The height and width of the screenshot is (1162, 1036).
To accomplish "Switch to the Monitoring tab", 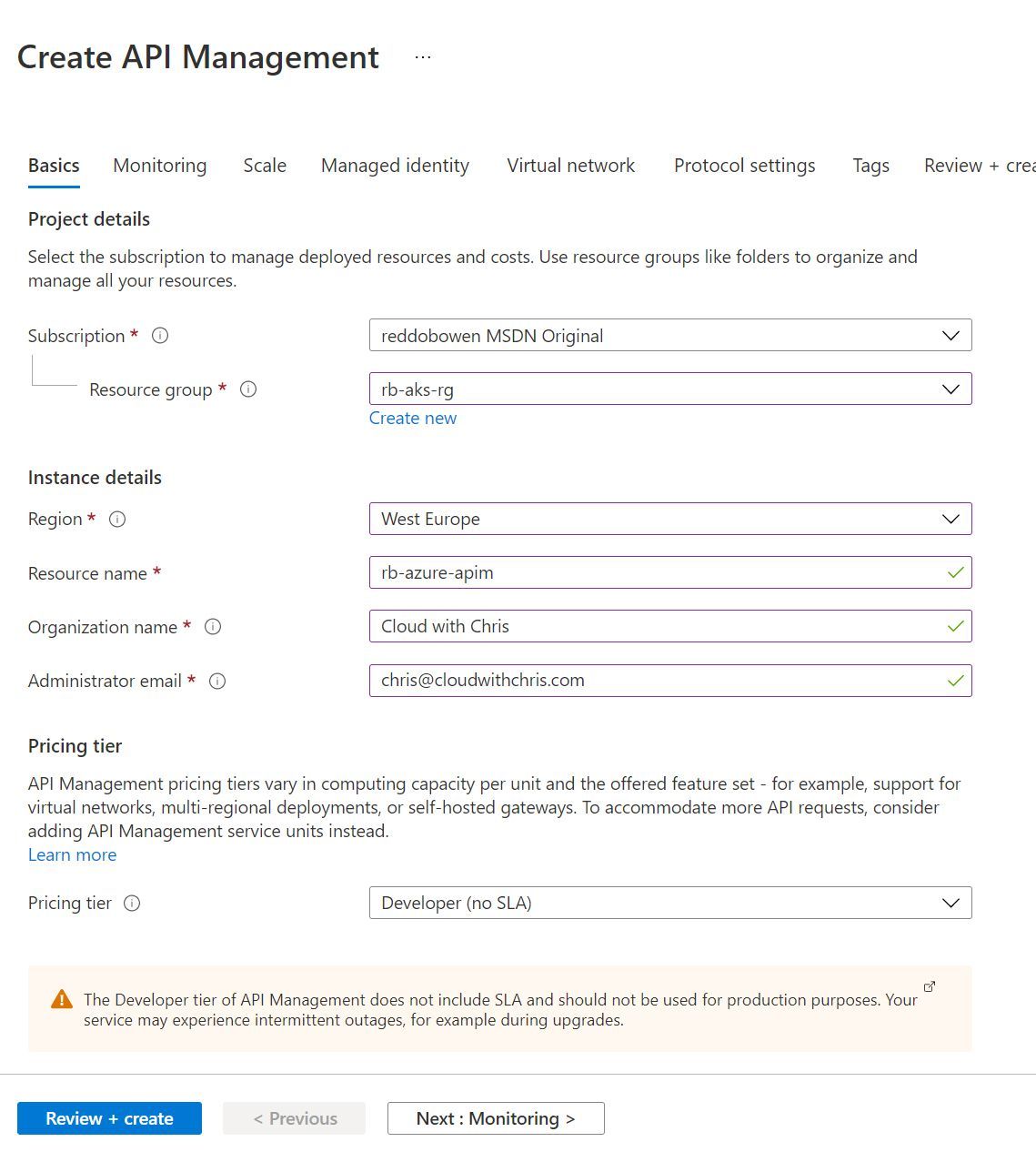I will click(160, 166).
